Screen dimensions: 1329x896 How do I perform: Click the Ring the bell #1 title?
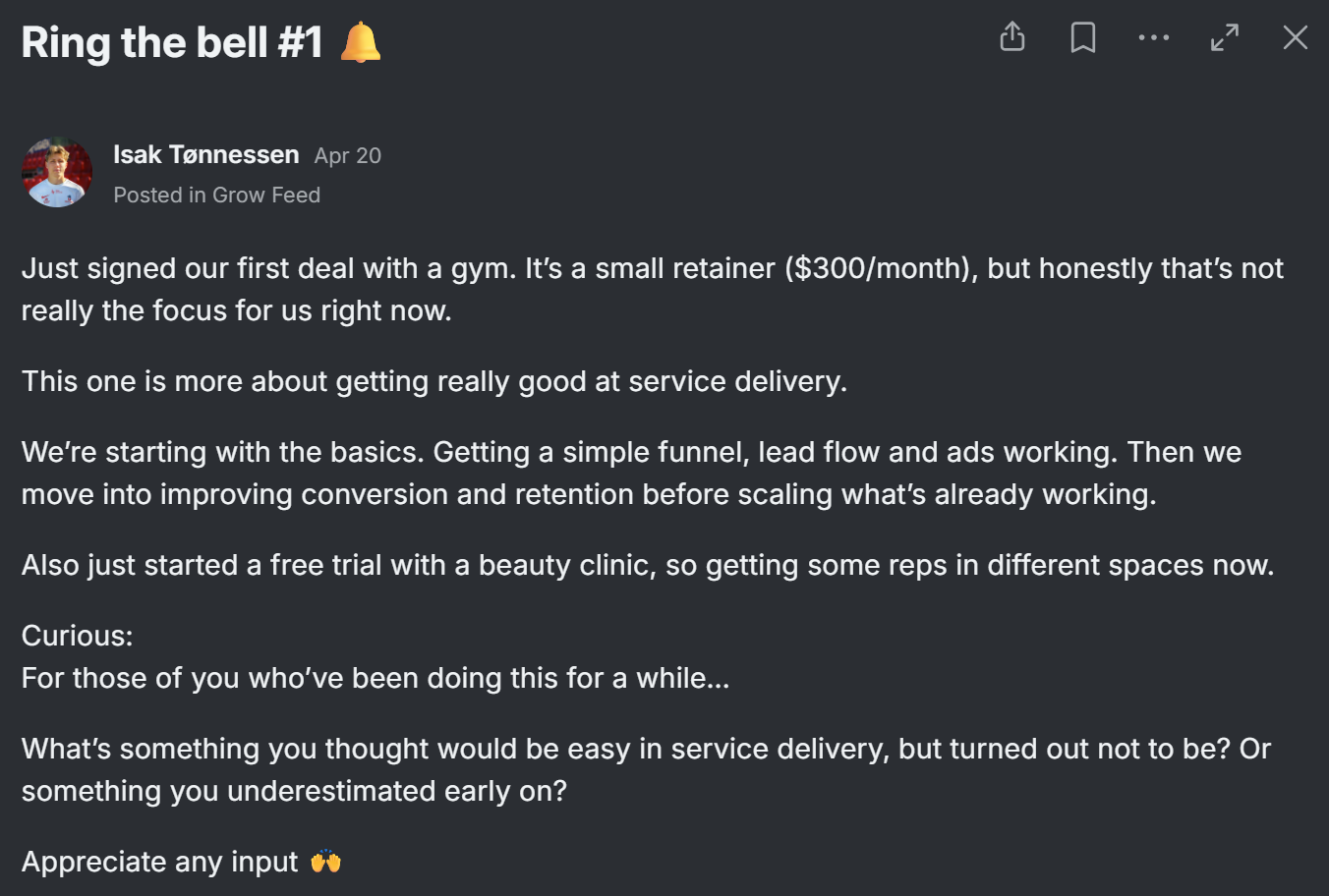172,43
